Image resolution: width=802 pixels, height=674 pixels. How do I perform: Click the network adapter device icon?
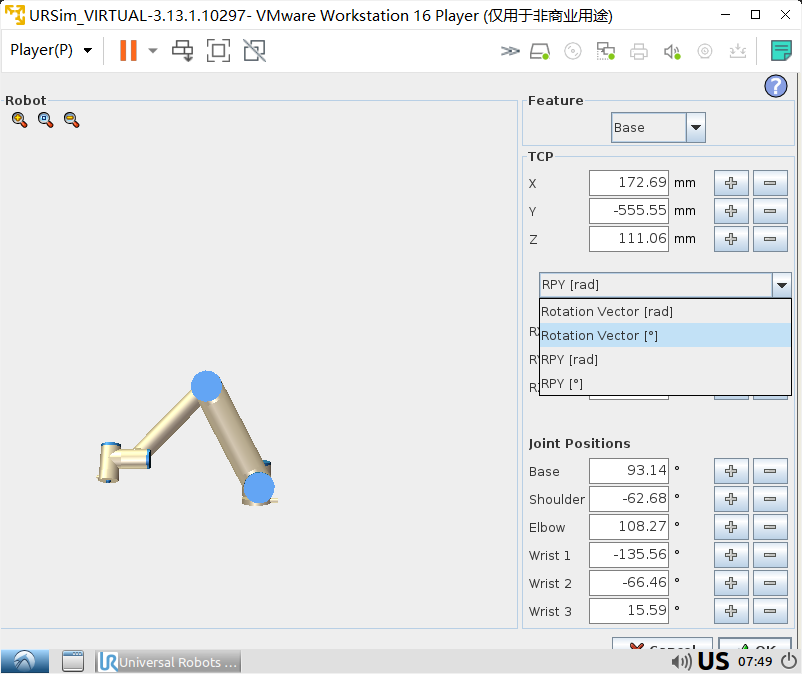[x=605, y=50]
